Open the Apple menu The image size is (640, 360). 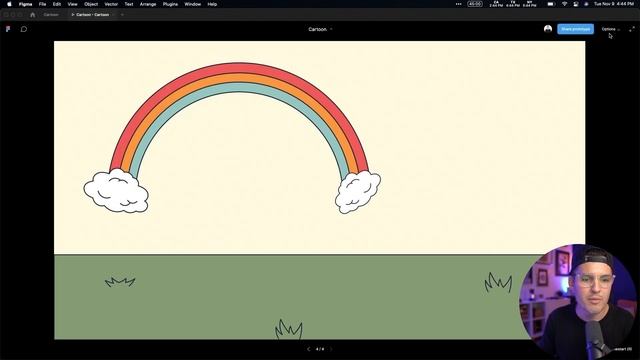9,4
